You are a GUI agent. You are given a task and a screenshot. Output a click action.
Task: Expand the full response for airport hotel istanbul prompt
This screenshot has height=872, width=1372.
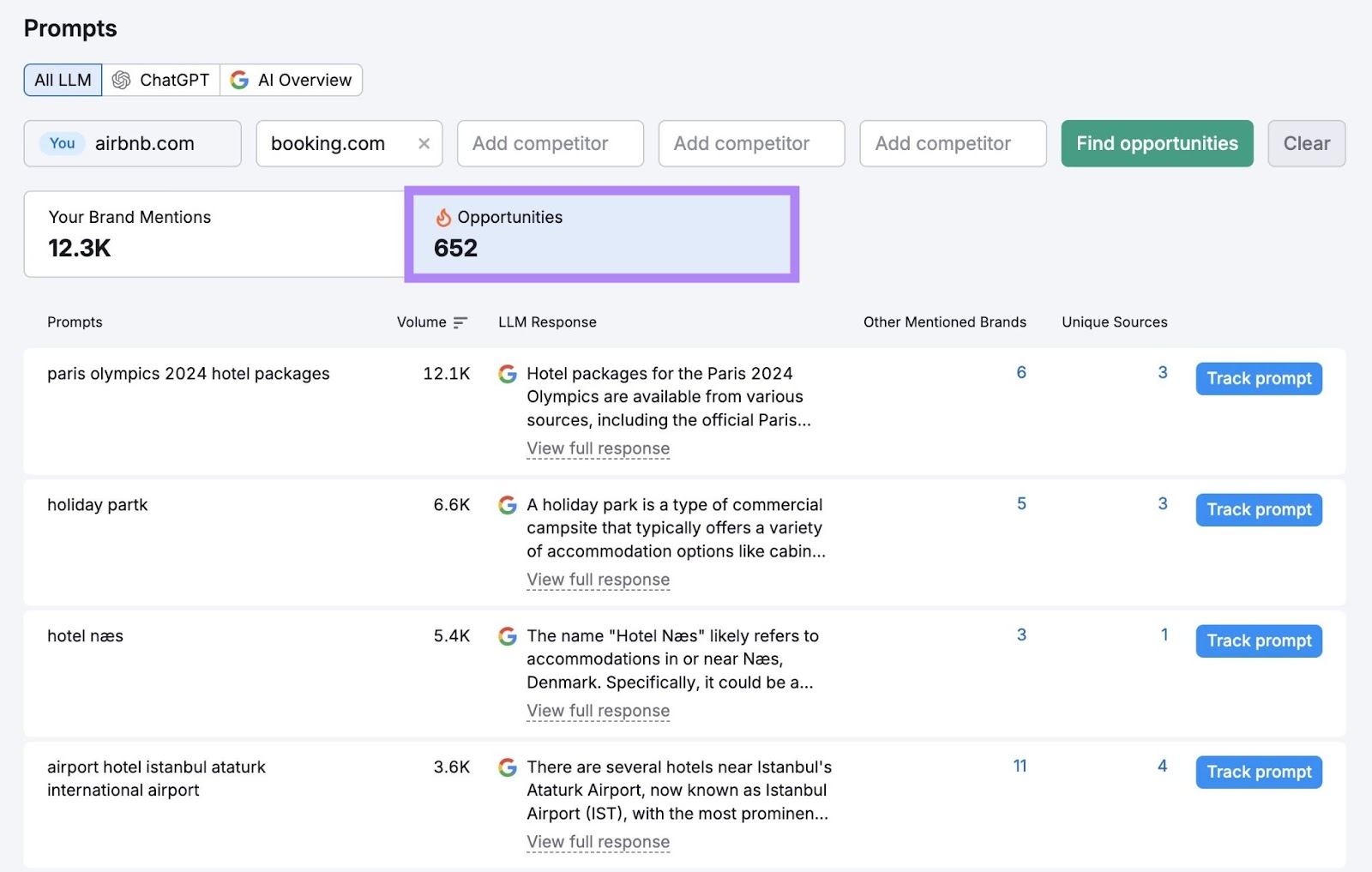coord(598,842)
